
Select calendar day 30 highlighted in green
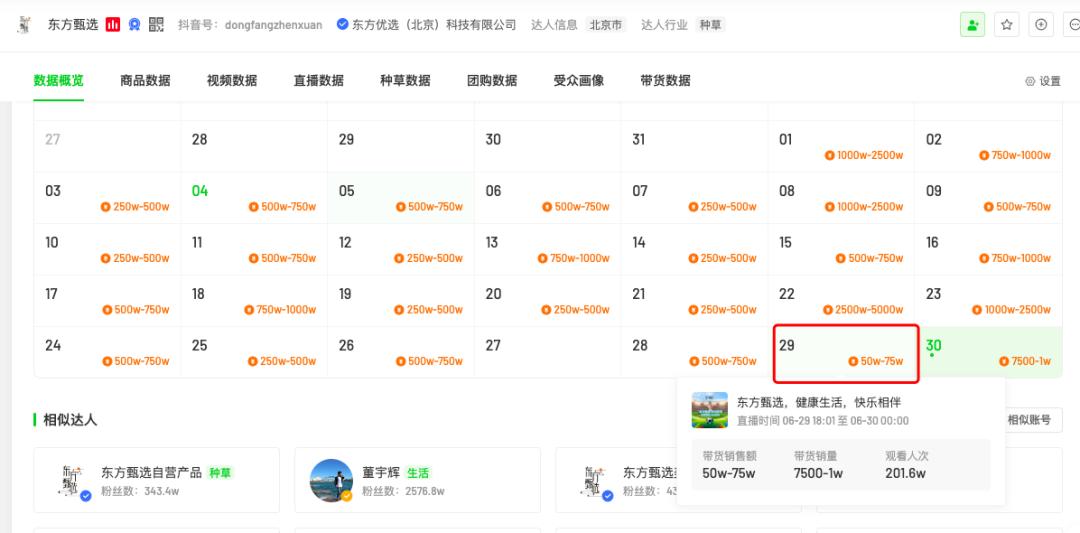[x=988, y=352]
